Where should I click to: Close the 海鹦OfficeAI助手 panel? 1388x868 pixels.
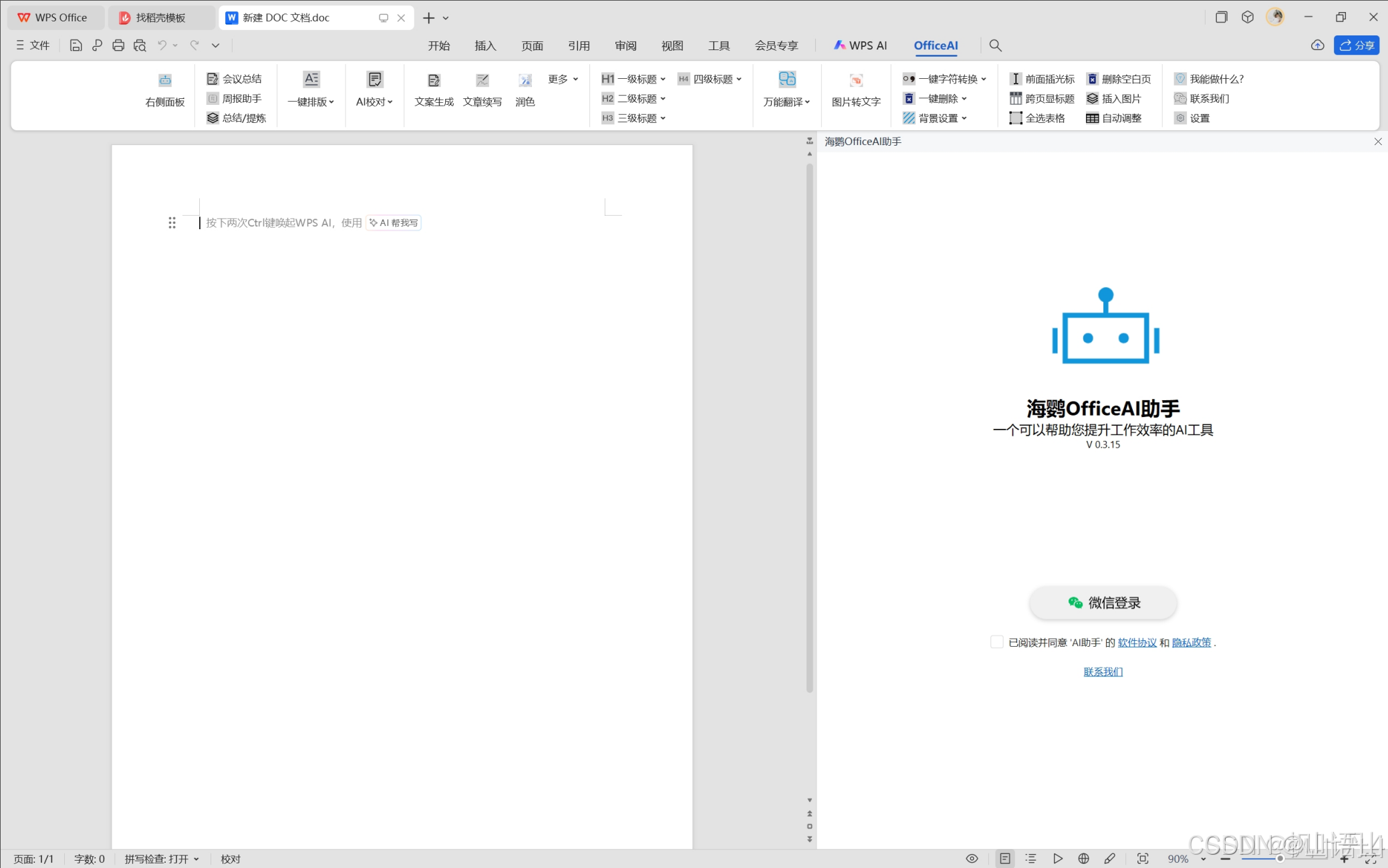coord(1378,142)
